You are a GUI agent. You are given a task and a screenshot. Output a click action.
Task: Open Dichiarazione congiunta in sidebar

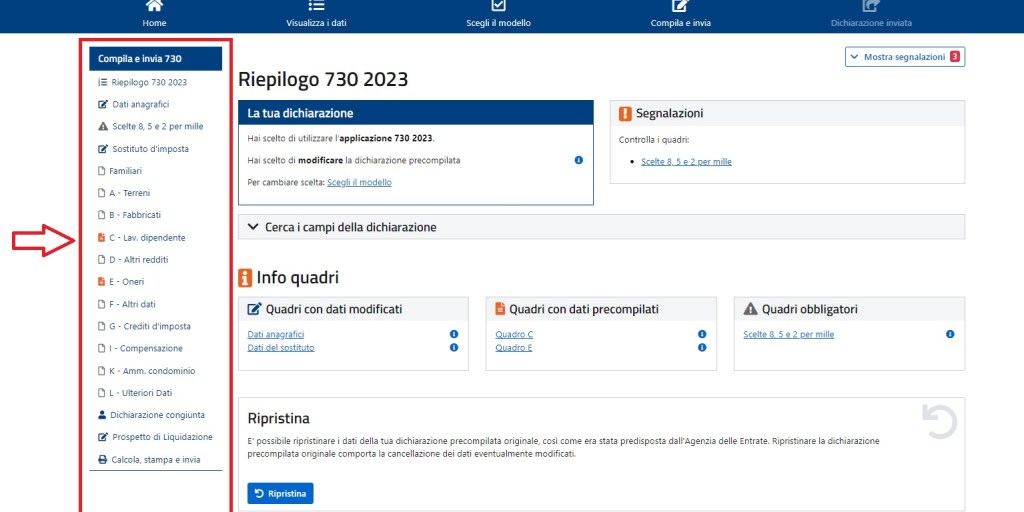click(x=151, y=415)
